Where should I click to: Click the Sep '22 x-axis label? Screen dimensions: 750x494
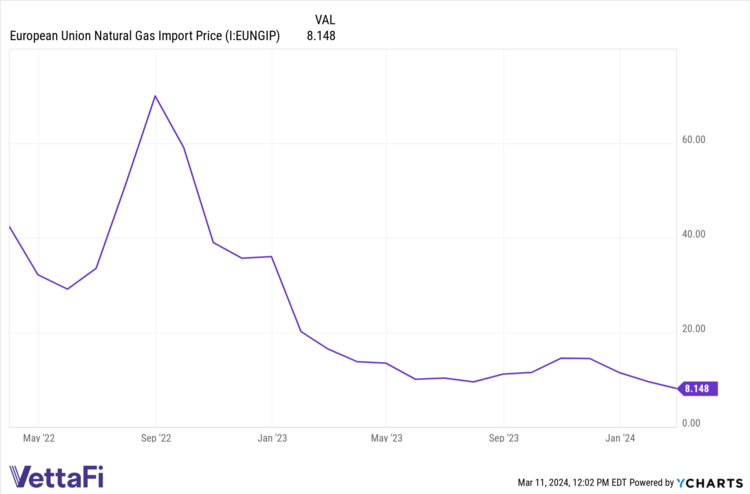pyautogui.click(x=155, y=437)
